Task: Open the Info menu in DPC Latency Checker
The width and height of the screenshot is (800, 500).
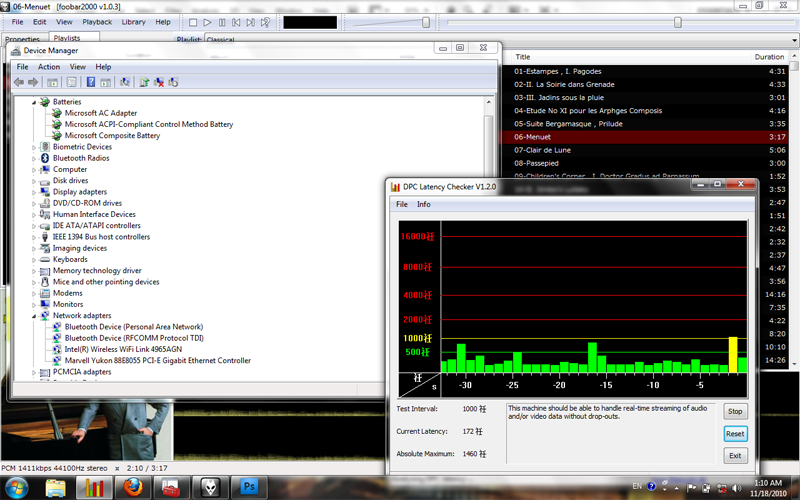Action: click(x=423, y=204)
